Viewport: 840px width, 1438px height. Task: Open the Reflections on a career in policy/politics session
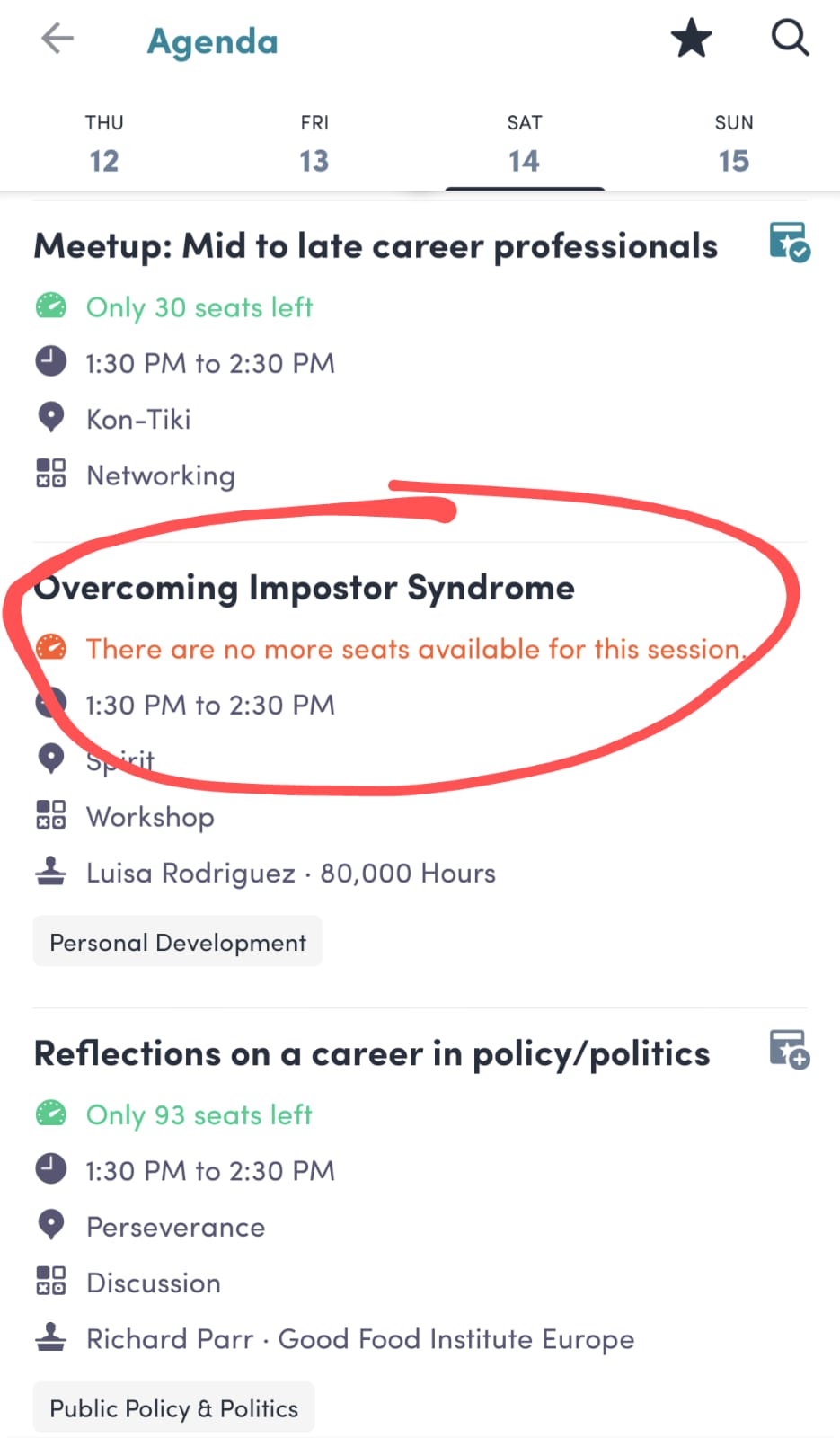coord(372,1053)
